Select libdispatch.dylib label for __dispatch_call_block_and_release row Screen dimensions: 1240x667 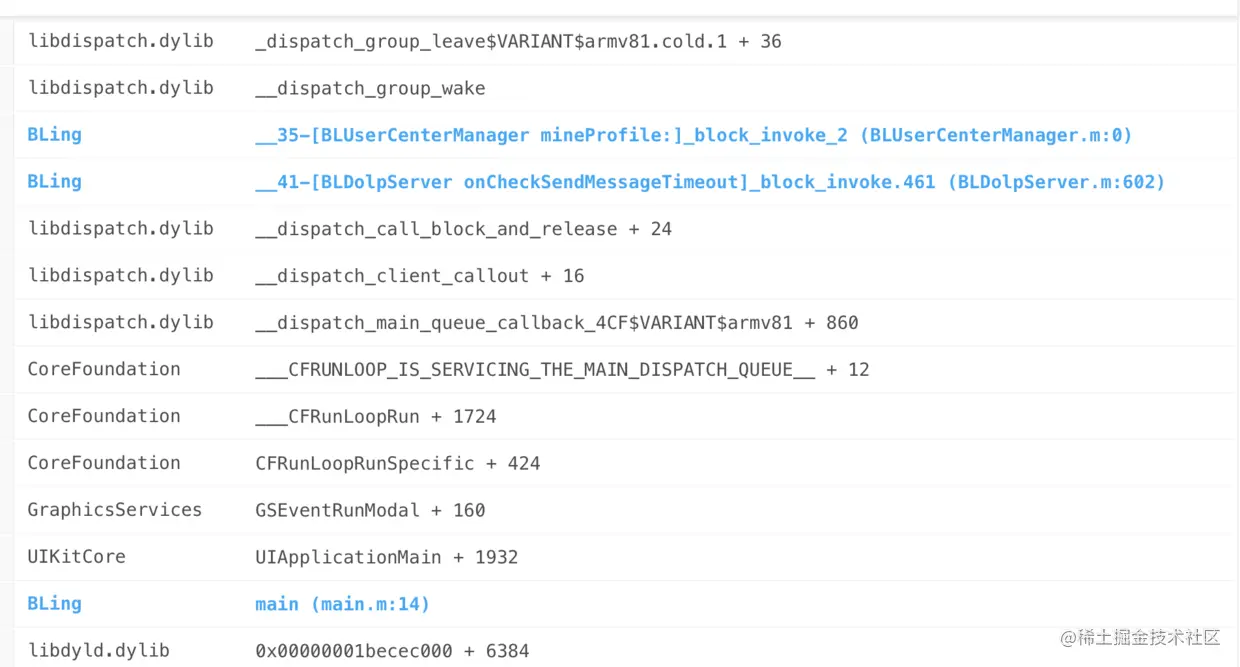(x=121, y=229)
